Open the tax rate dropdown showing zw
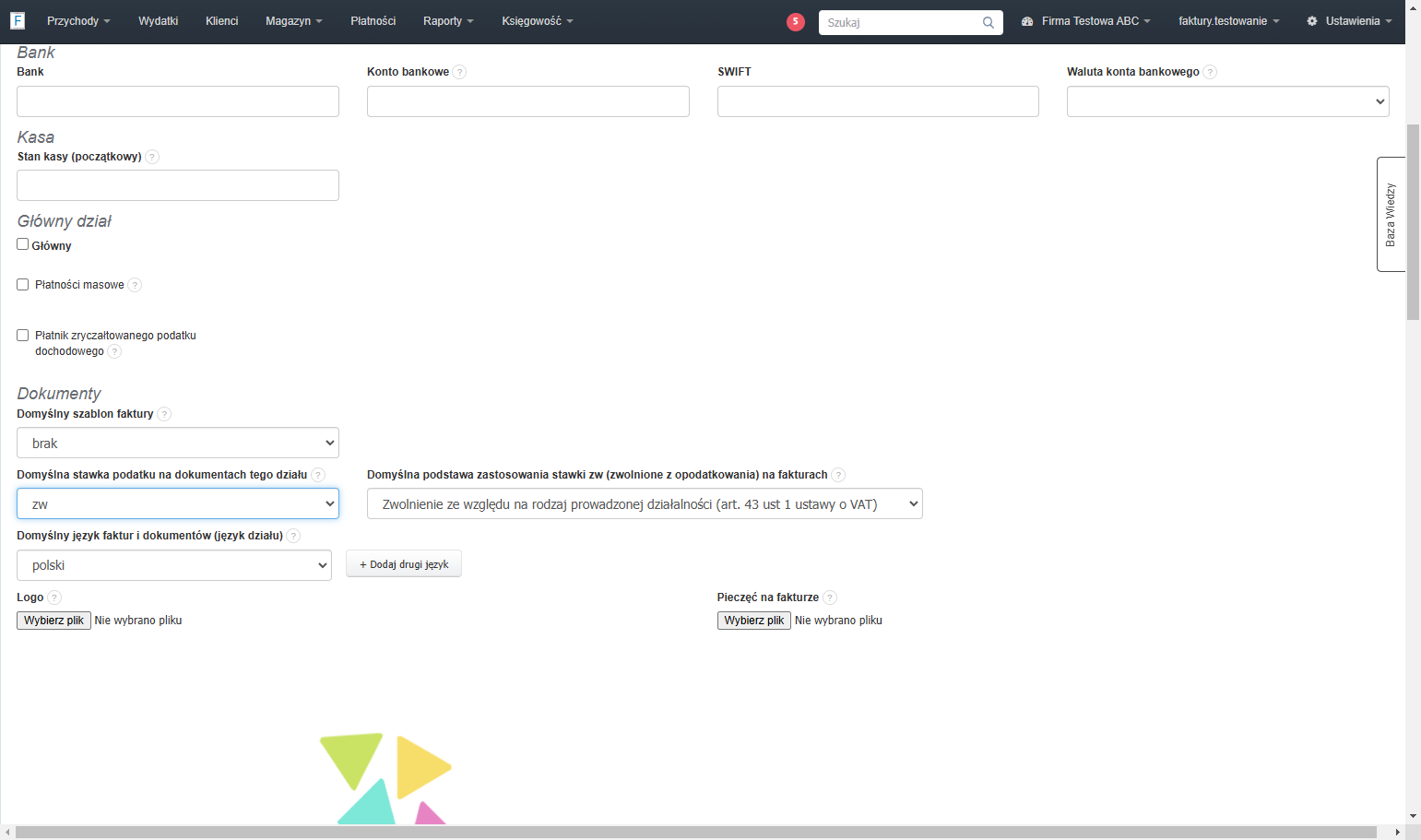Image resolution: width=1421 pixels, height=840 pixels. 178,503
